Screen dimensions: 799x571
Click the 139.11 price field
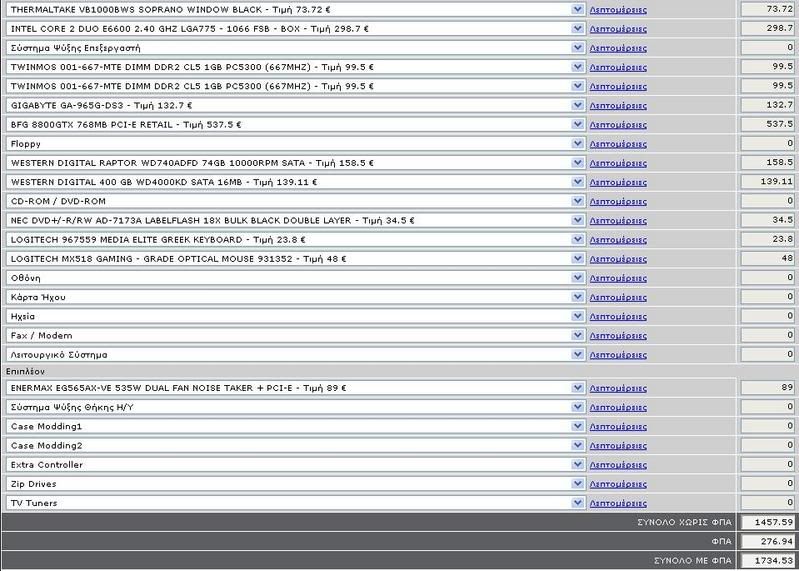[x=767, y=181]
